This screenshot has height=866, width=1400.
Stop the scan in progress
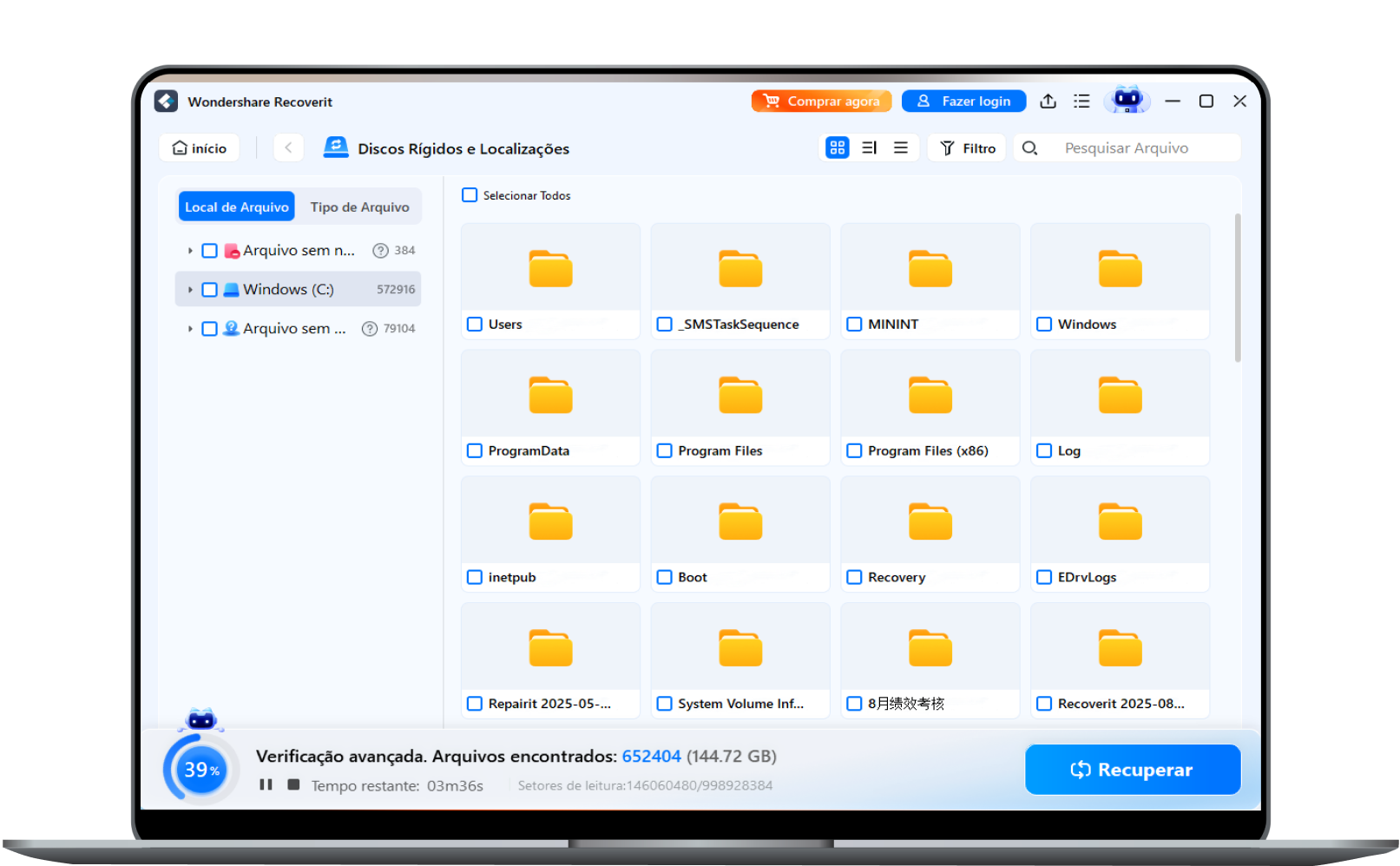point(293,784)
